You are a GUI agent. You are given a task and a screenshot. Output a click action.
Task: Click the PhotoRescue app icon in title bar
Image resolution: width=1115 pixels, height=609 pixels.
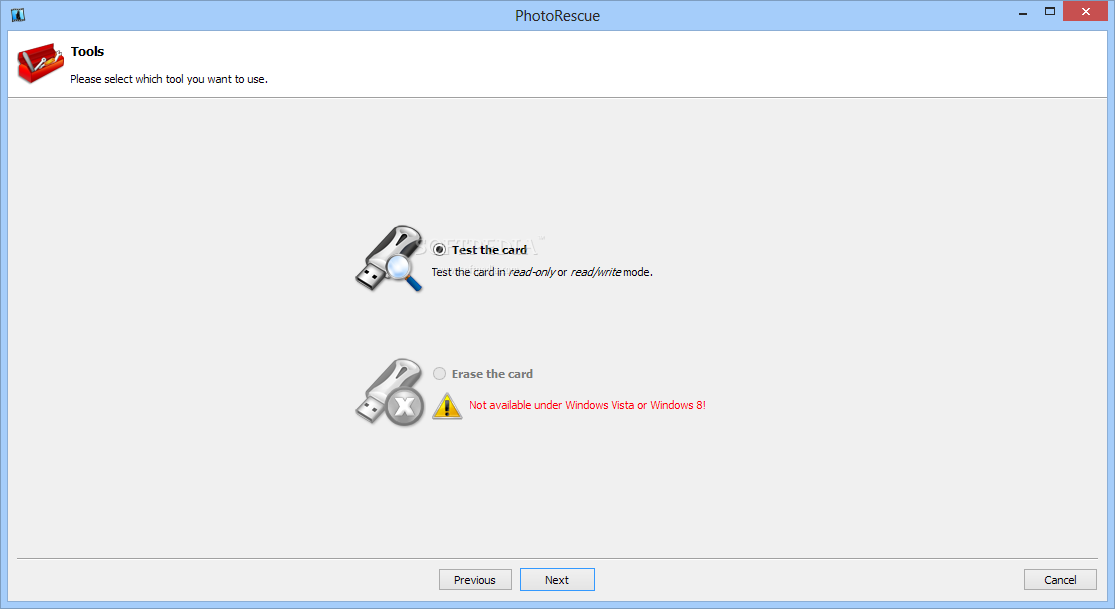[x=18, y=15]
